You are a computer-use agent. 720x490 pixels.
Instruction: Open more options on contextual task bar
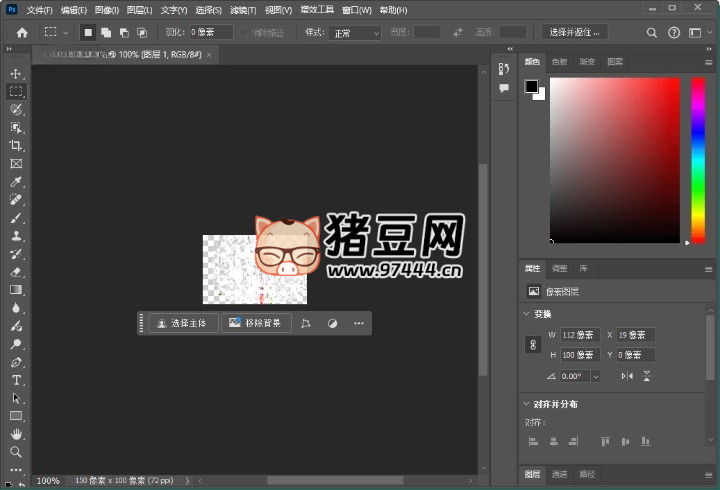pyautogui.click(x=359, y=323)
